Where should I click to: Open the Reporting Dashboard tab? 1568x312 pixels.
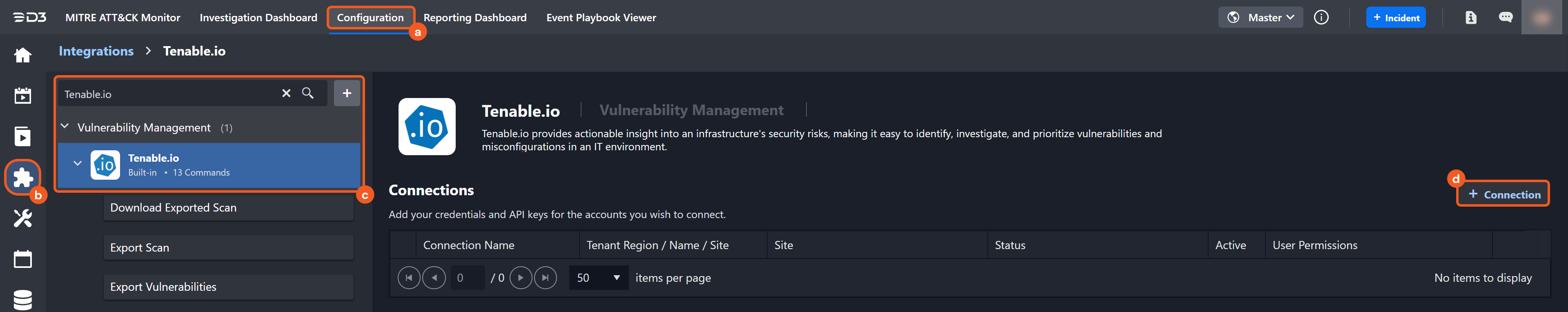pos(475,18)
